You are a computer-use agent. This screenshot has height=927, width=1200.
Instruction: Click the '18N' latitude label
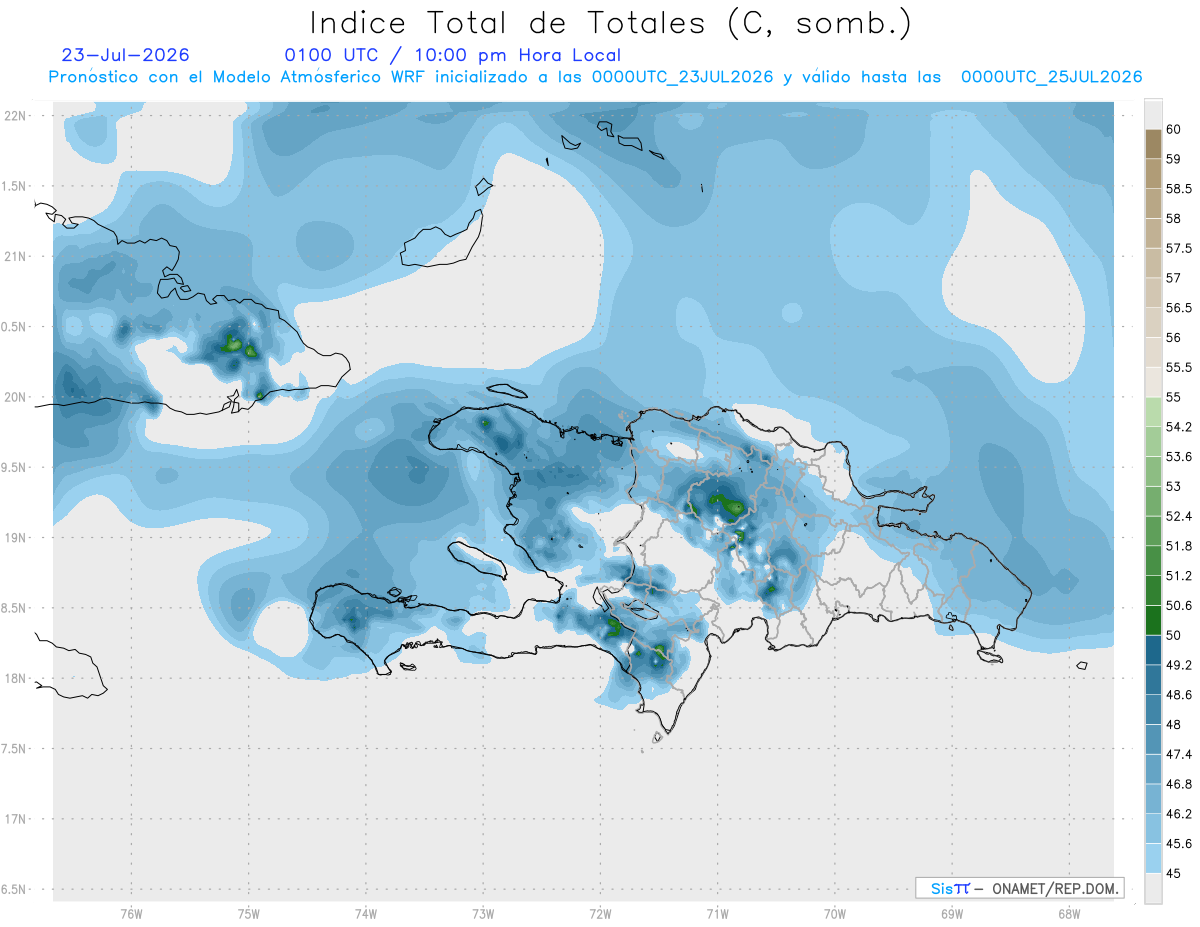pos(16,678)
